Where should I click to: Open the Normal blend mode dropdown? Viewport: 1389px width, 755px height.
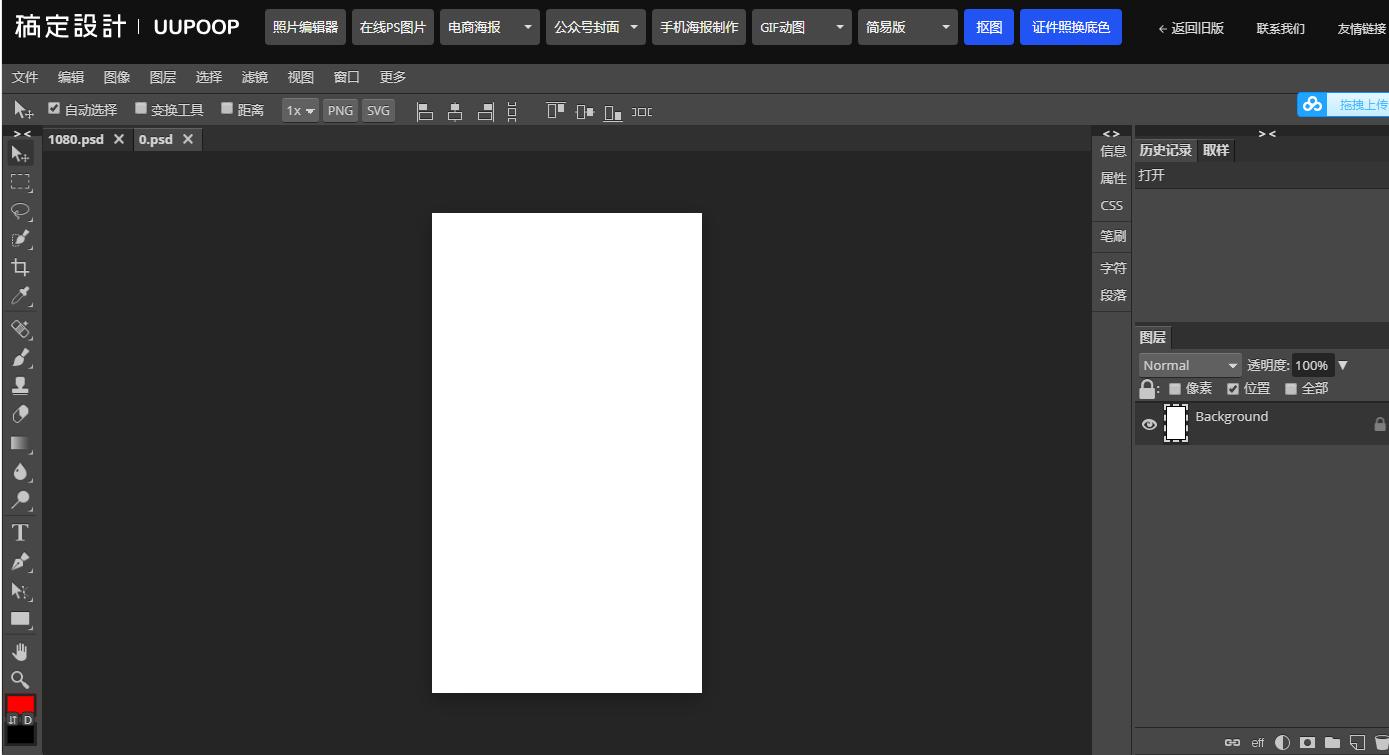(x=1189, y=365)
